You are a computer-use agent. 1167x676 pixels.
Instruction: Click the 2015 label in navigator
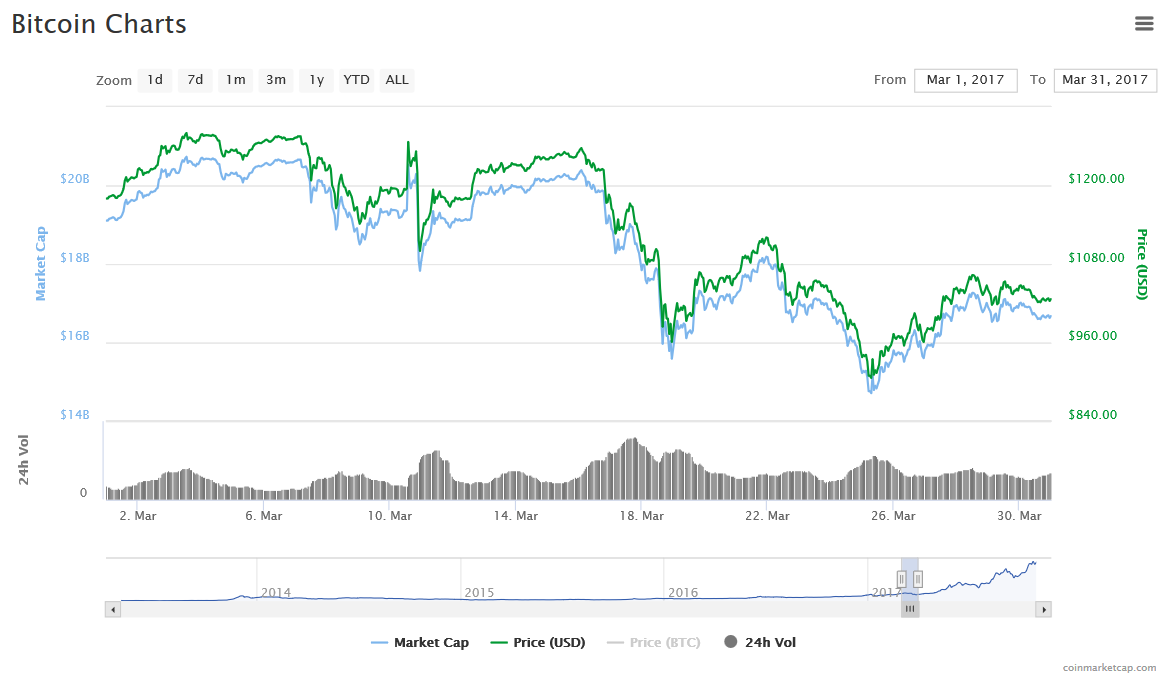click(479, 593)
